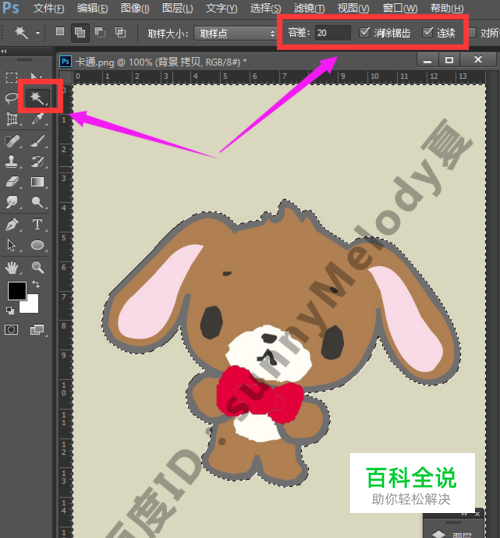This screenshot has height=538, width=500.
Task: Open the 文件(F) menu
Action: [48, 8]
